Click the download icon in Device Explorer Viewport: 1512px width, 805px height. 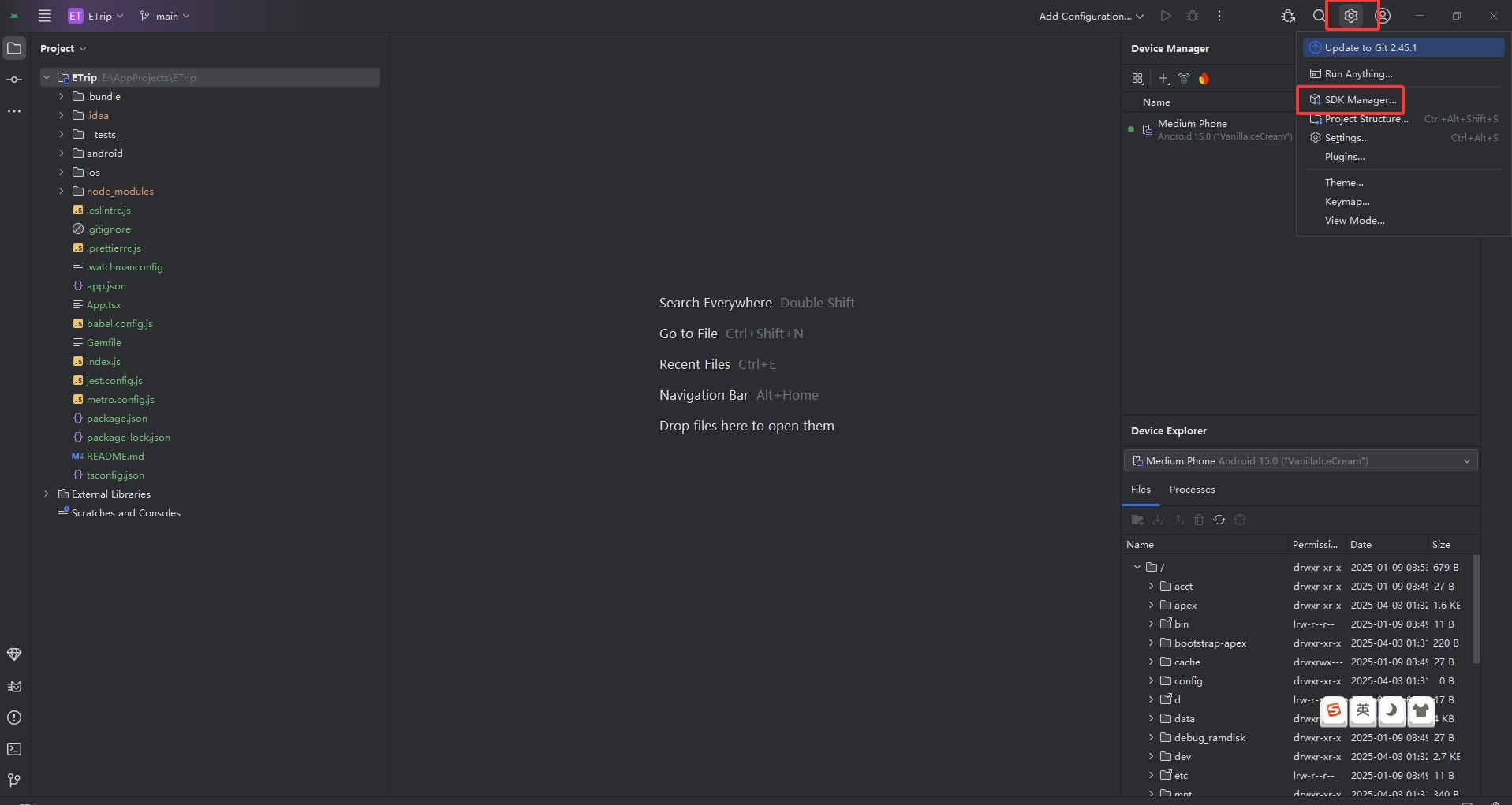[1158, 520]
